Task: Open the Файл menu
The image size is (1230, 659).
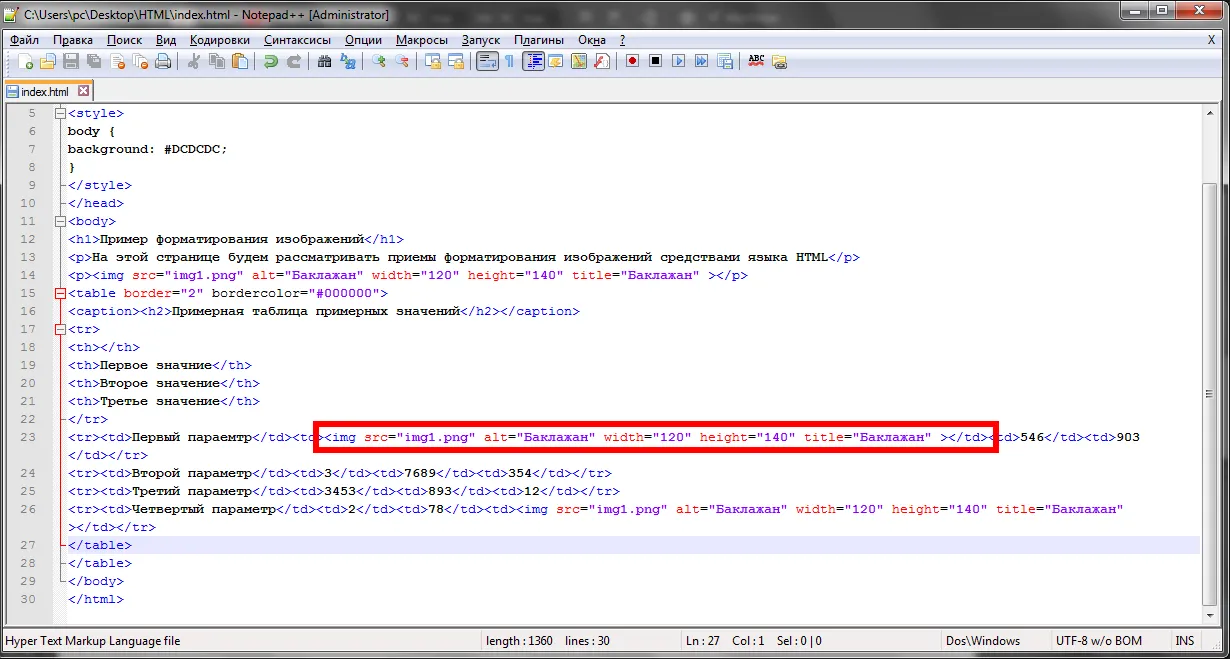Action: point(24,40)
